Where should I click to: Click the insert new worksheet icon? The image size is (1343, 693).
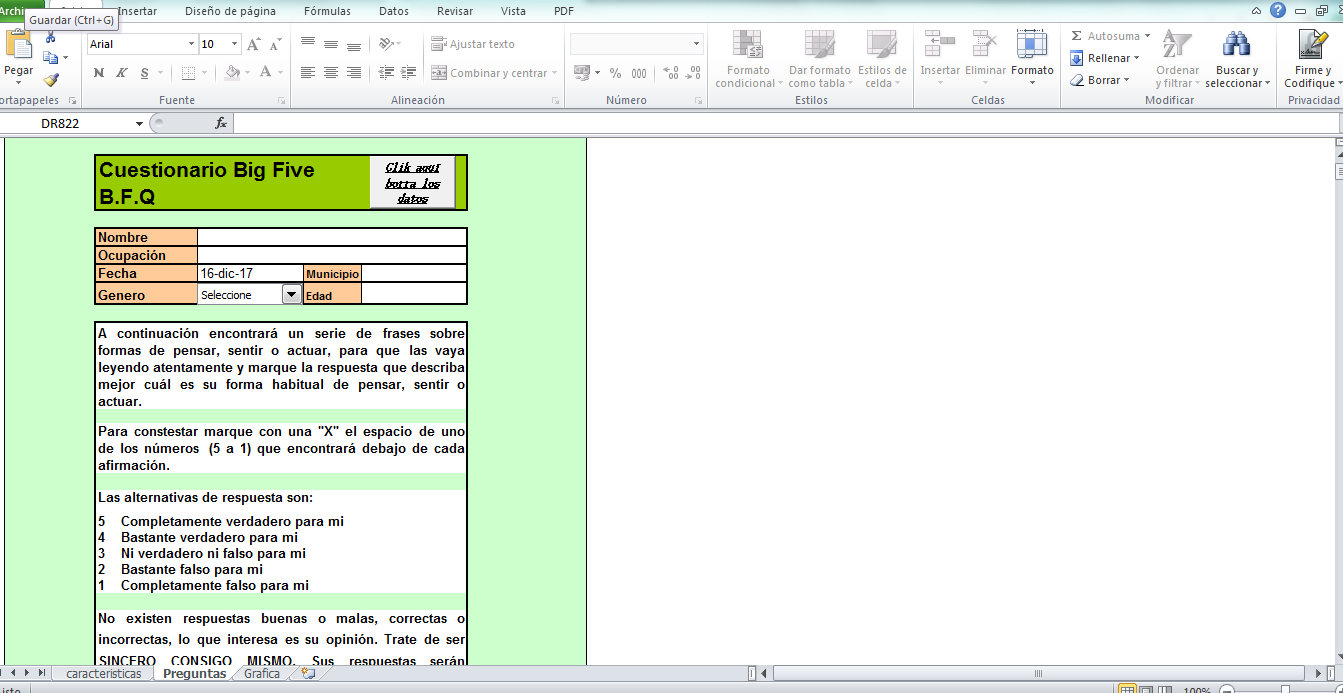(x=308, y=674)
